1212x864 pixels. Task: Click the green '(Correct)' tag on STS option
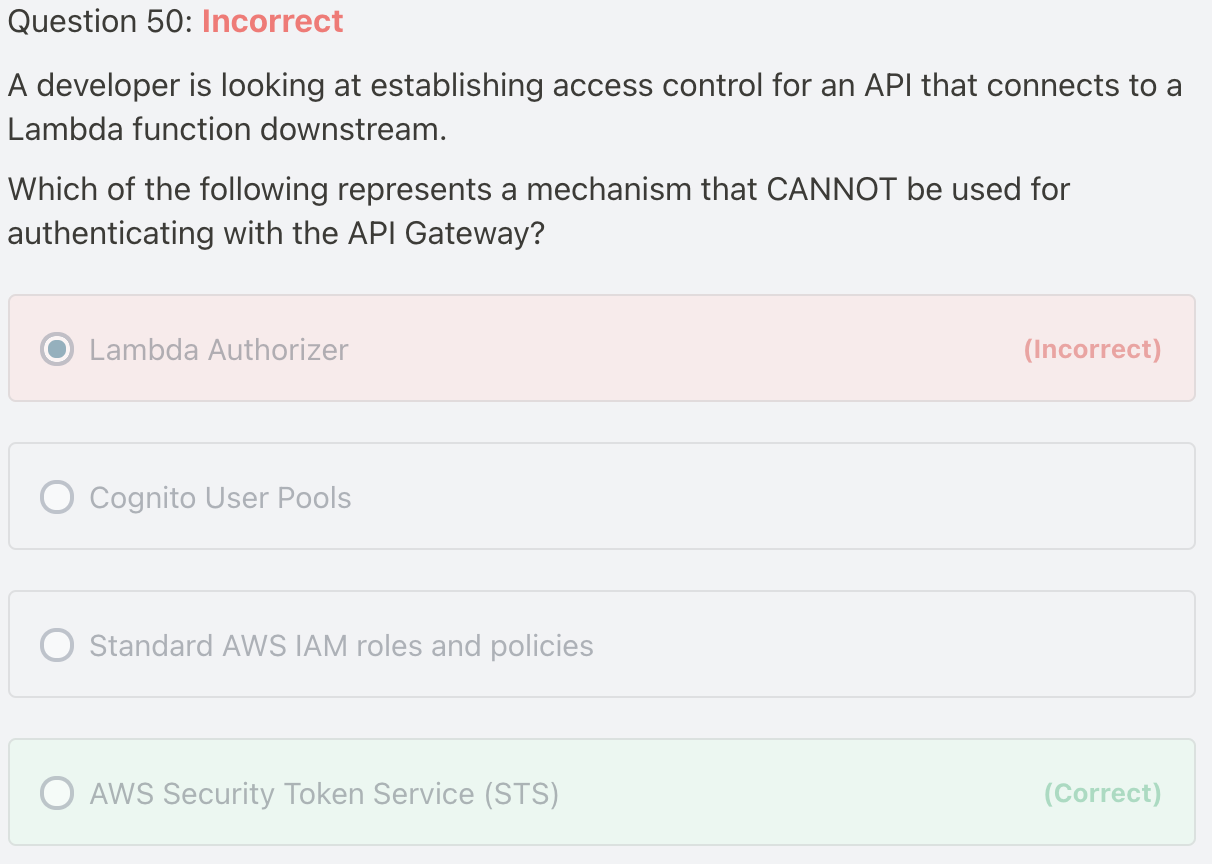tap(1102, 793)
